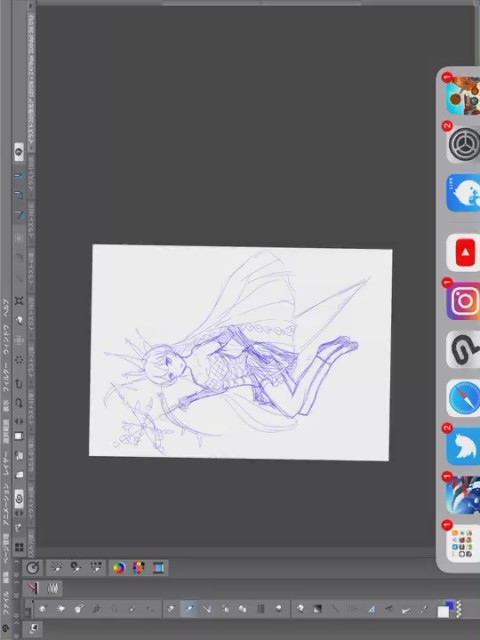Select the Gradient tool
This screenshot has height=640, width=480.
[x=318, y=609]
